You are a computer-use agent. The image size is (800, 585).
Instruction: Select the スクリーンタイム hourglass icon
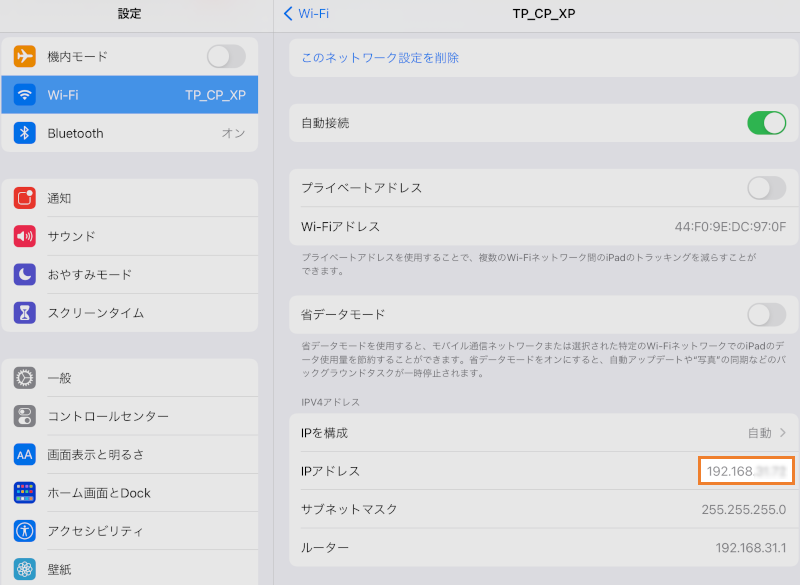click(x=23, y=314)
